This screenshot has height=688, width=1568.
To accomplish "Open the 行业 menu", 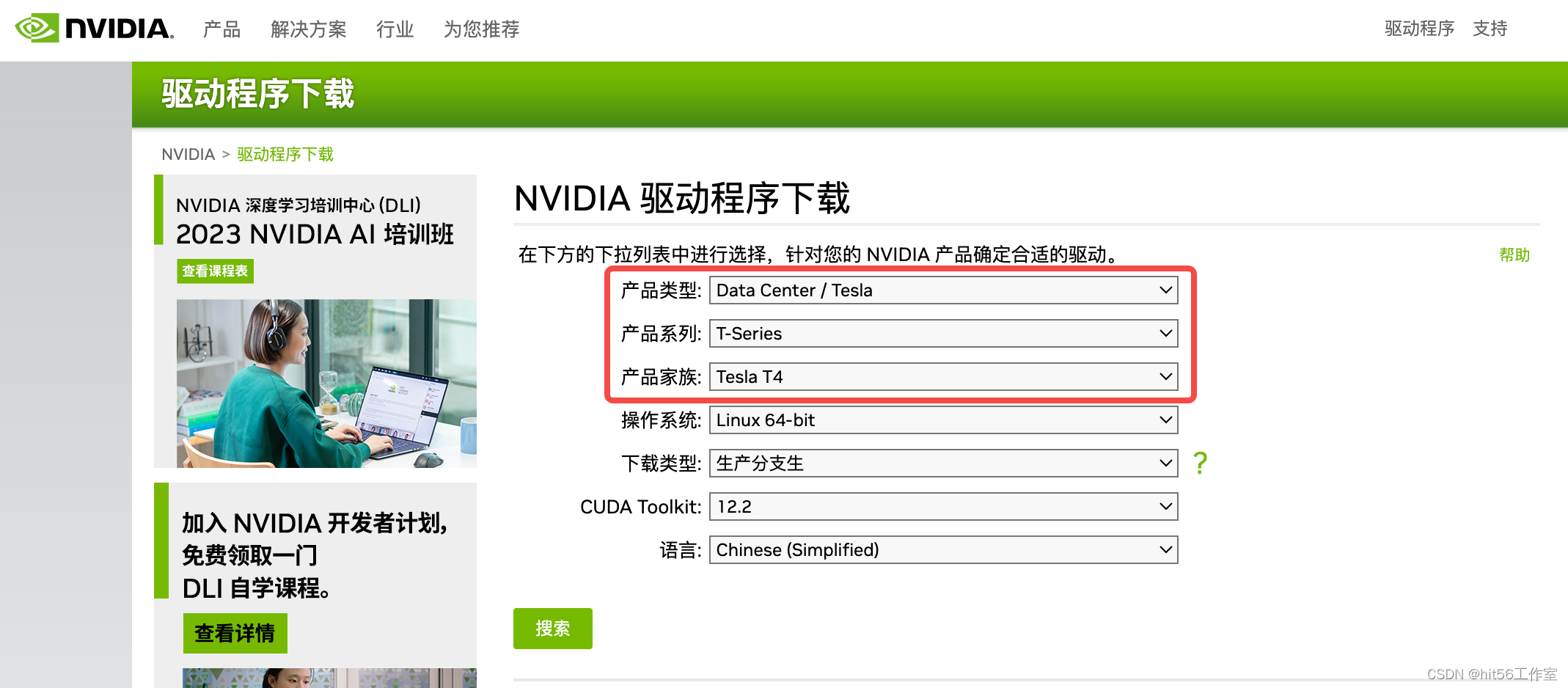I will point(395,29).
